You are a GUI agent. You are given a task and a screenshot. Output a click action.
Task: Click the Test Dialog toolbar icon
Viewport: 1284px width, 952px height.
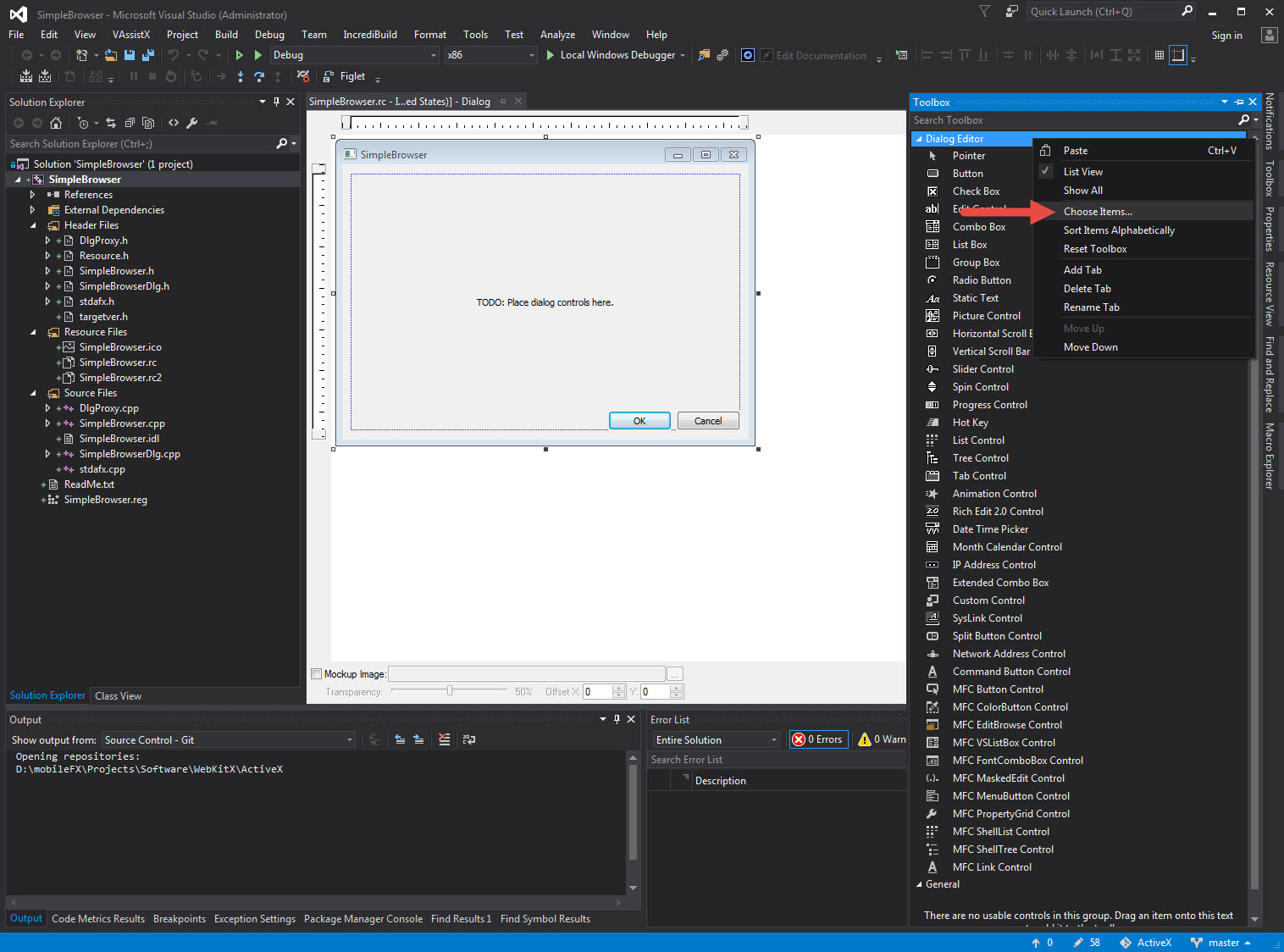(901, 55)
